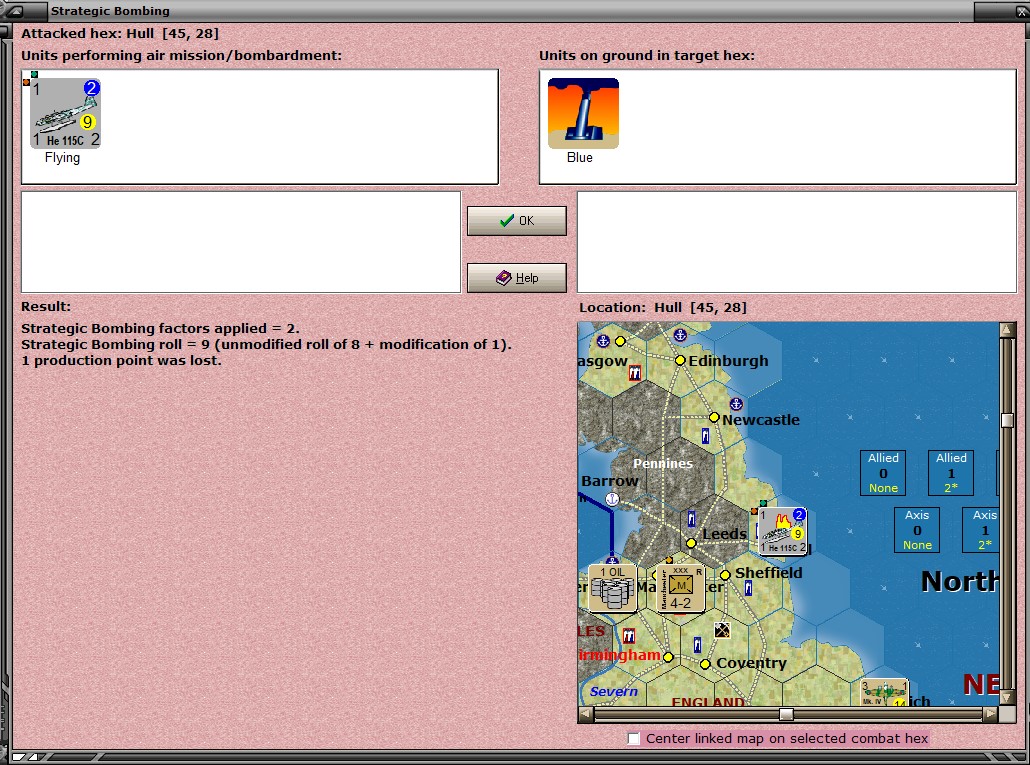Click the 'Strategic Bombing roll = 9' result line
Screen dimensions: 1030x765
(266, 345)
